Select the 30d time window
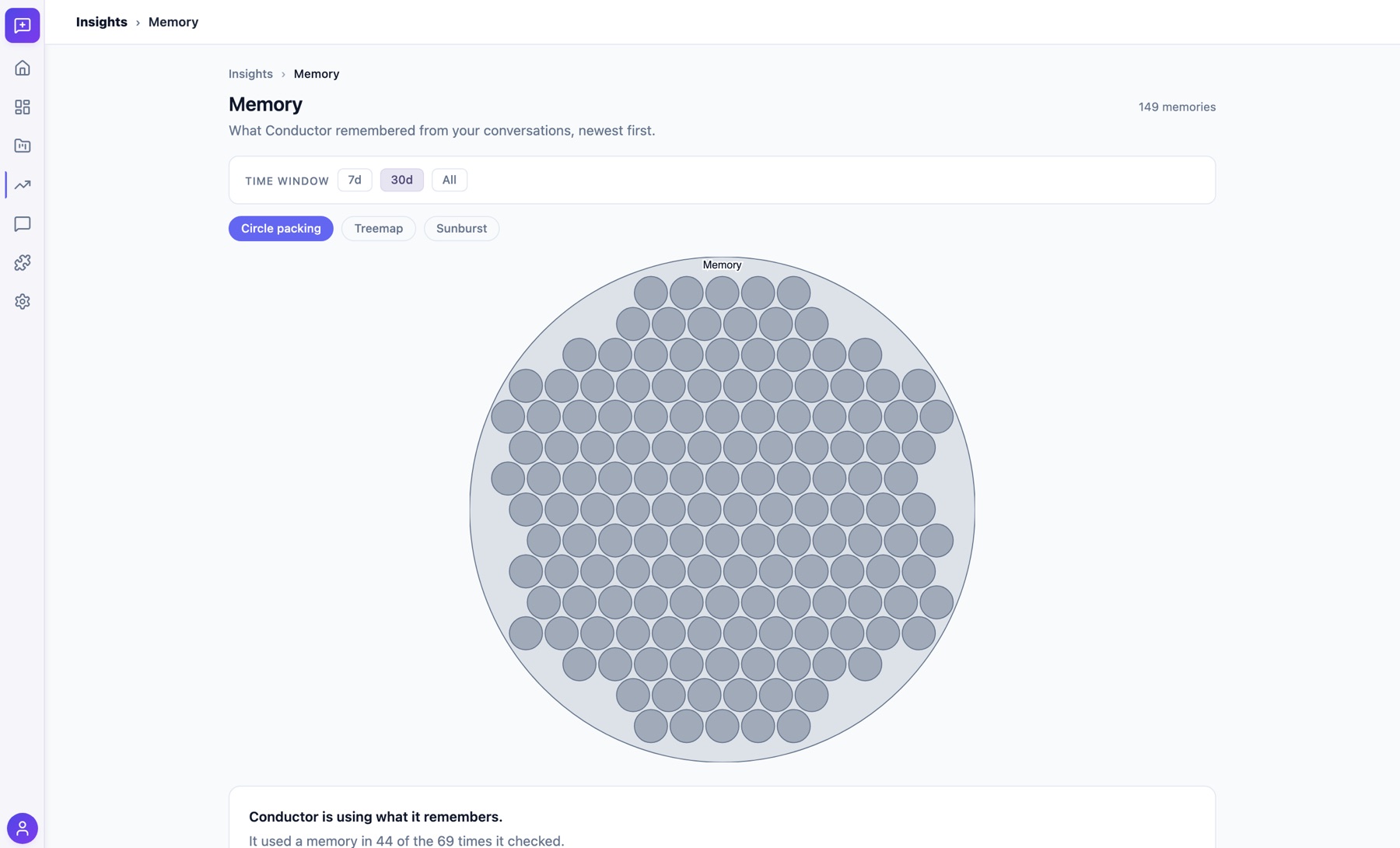This screenshot has height=848, width=1400. coord(402,180)
